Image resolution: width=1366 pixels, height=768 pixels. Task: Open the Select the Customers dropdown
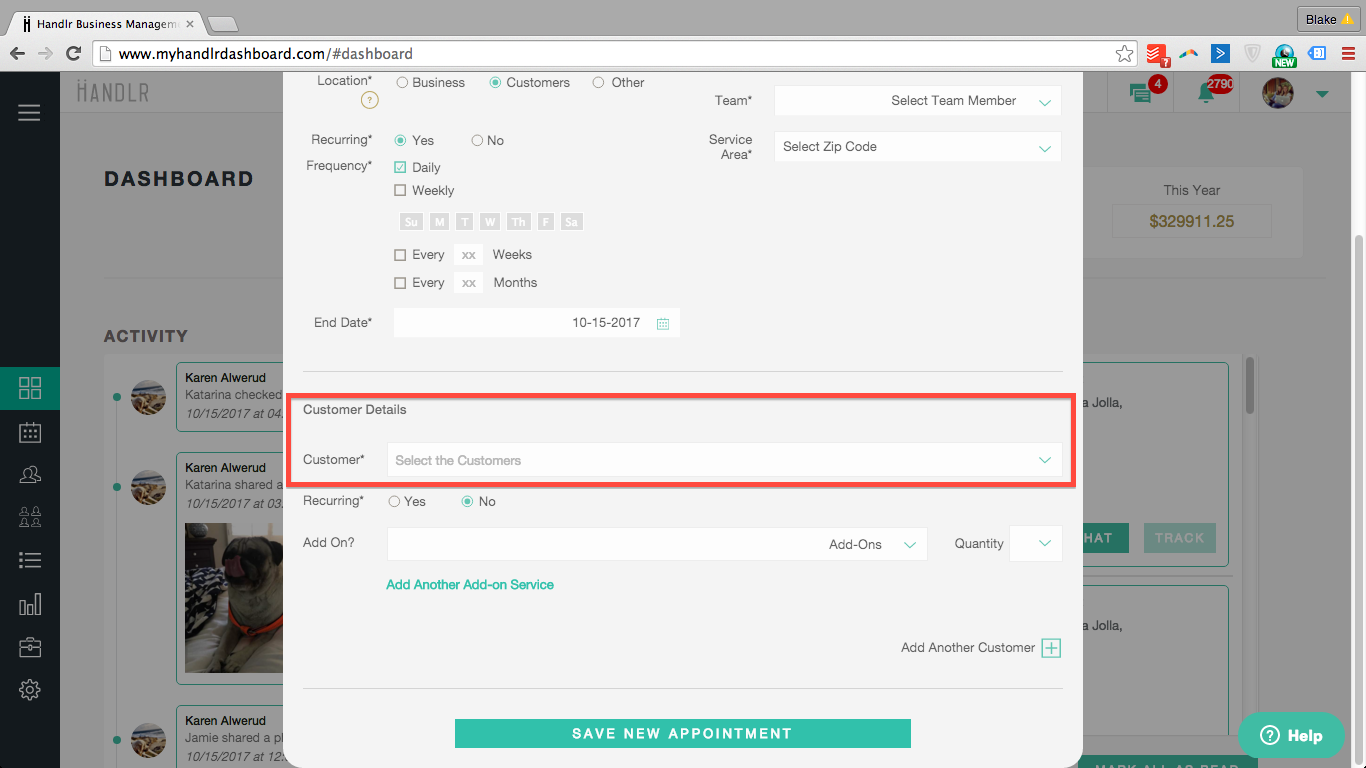click(724, 461)
